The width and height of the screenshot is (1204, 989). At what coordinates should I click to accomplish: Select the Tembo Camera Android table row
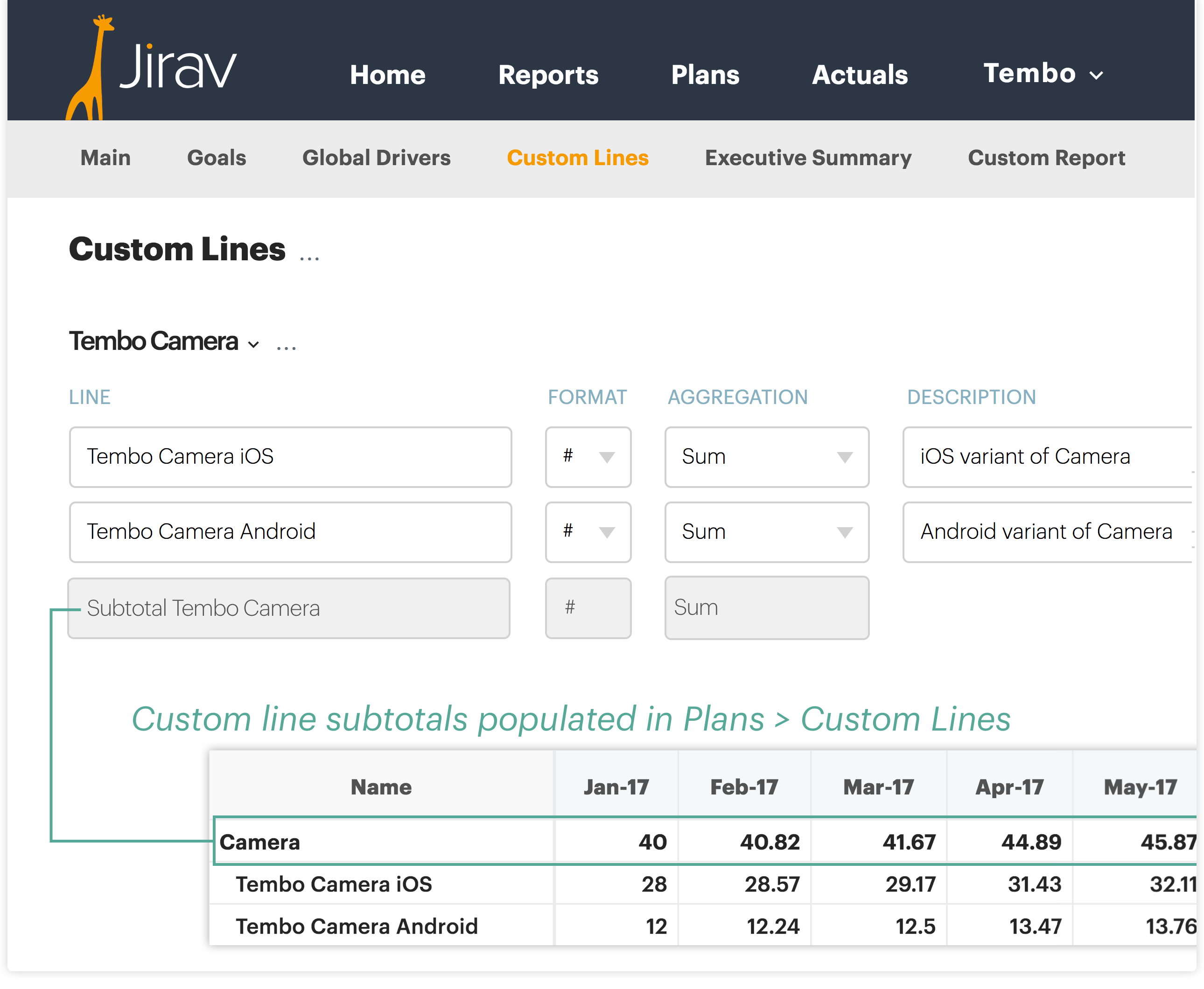click(x=703, y=926)
